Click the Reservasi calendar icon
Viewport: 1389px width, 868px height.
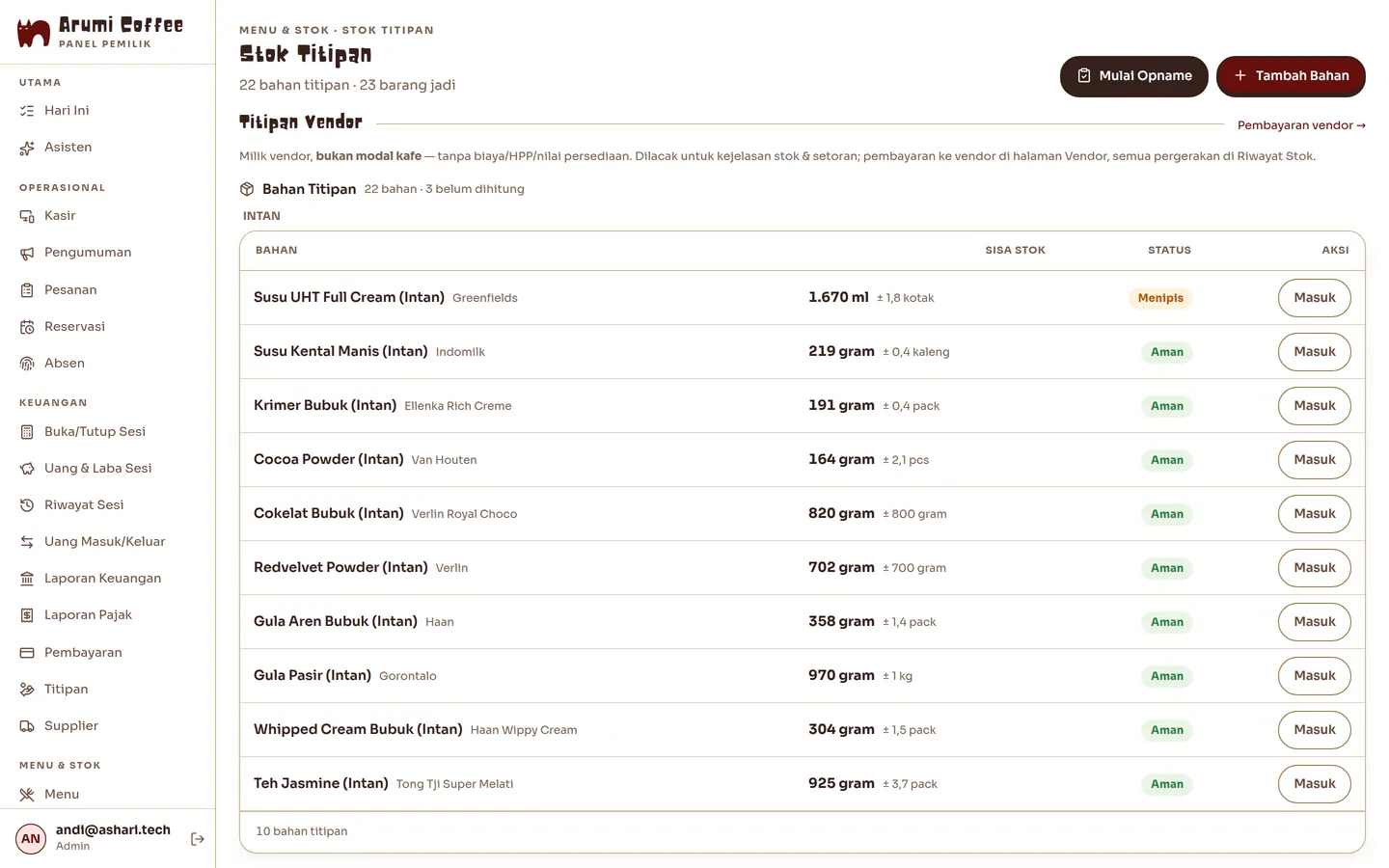(x=27, y=327)
